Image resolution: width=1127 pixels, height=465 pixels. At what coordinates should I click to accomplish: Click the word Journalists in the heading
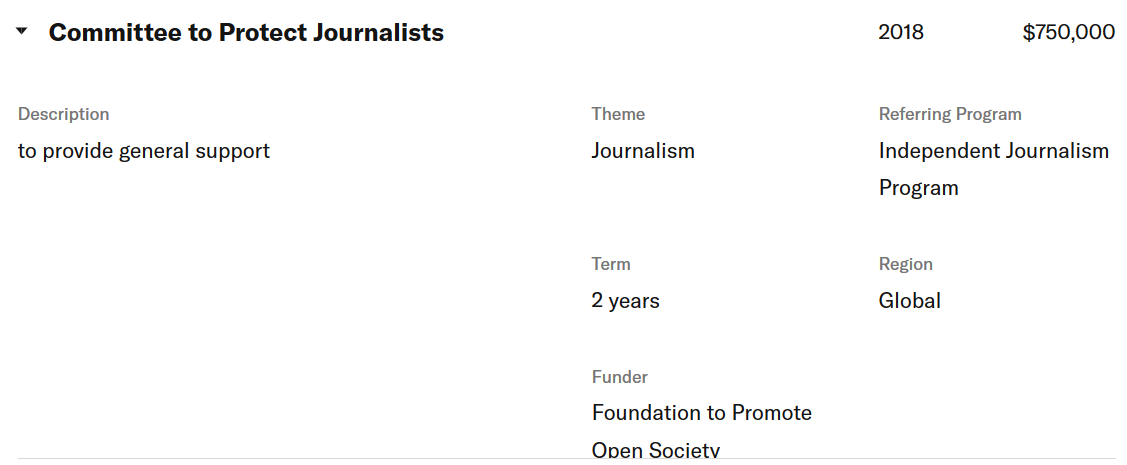tap(378, 32)
